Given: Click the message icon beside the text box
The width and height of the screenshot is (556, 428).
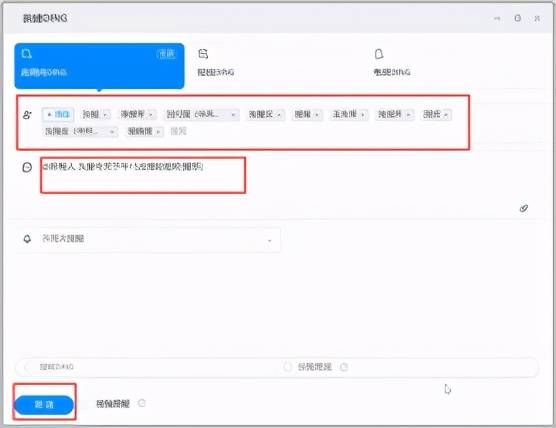Looking at the screenshot, I should point(27,167).
